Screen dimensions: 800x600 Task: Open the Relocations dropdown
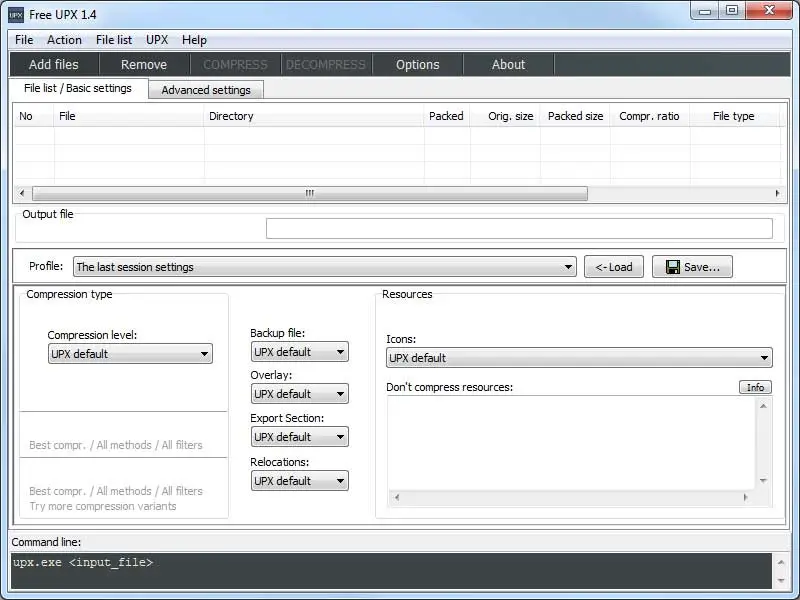299,481
